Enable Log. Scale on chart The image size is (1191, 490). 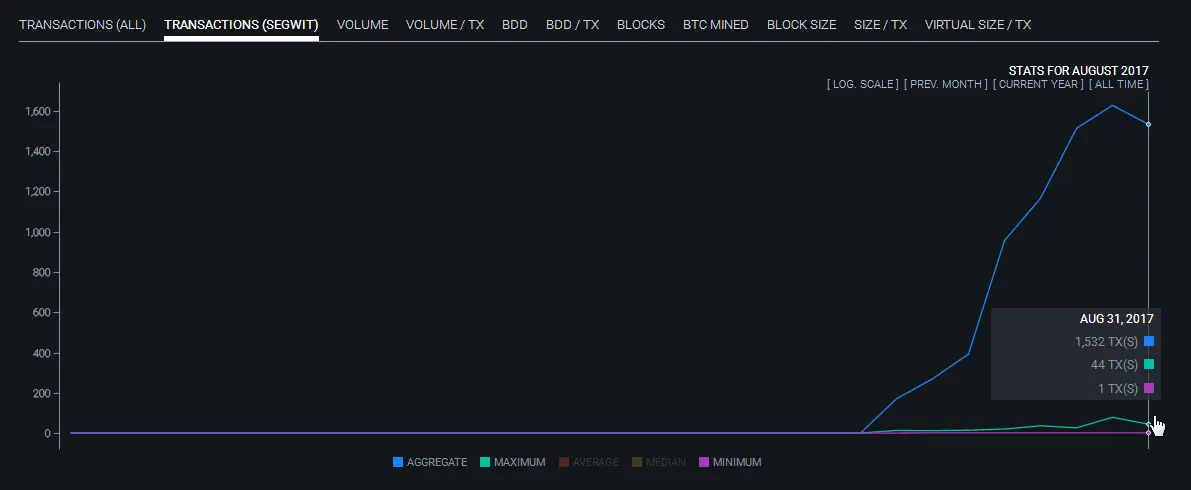click(x=862, y=84)
